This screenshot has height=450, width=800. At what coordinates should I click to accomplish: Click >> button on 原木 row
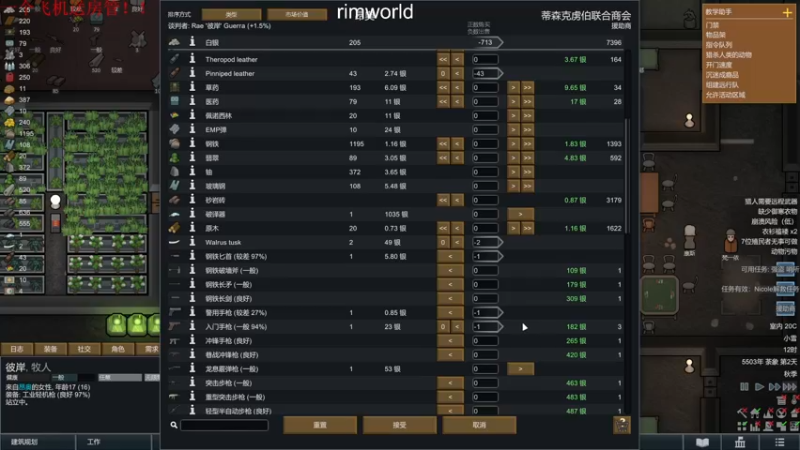pos(527,228)
